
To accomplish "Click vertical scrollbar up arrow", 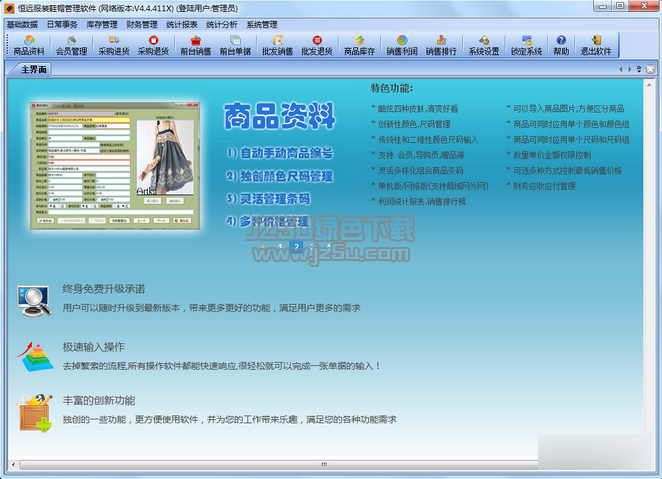I will [649, 84].
